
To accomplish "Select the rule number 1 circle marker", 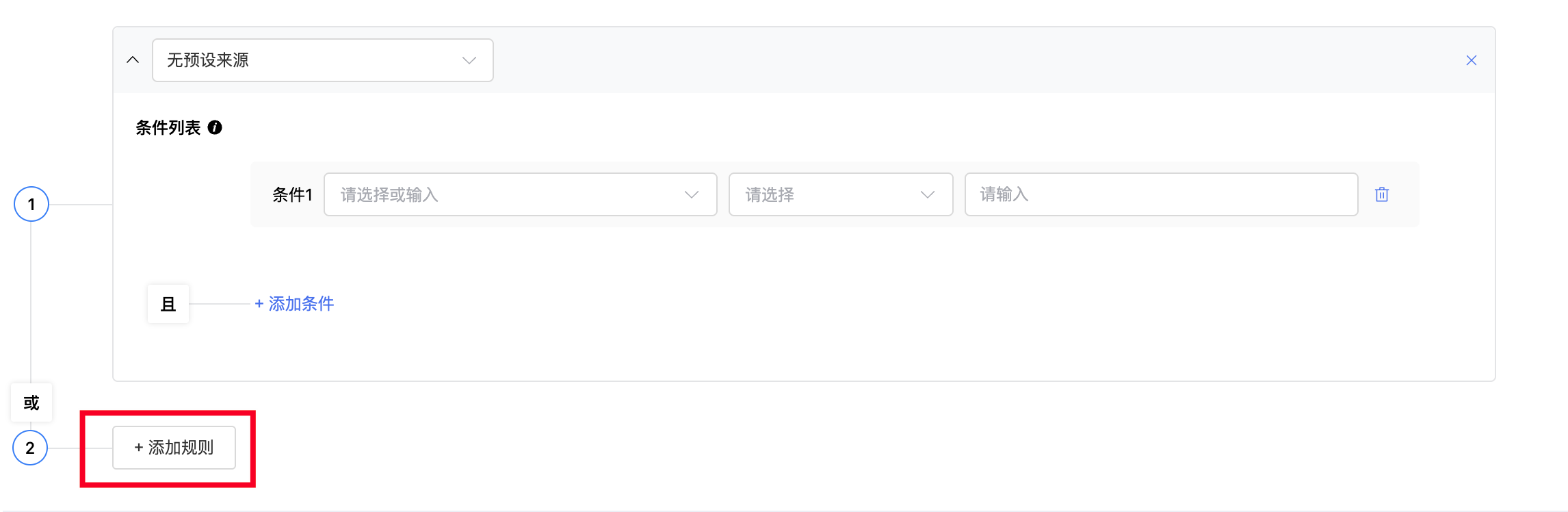I will (x=31, y=204).
